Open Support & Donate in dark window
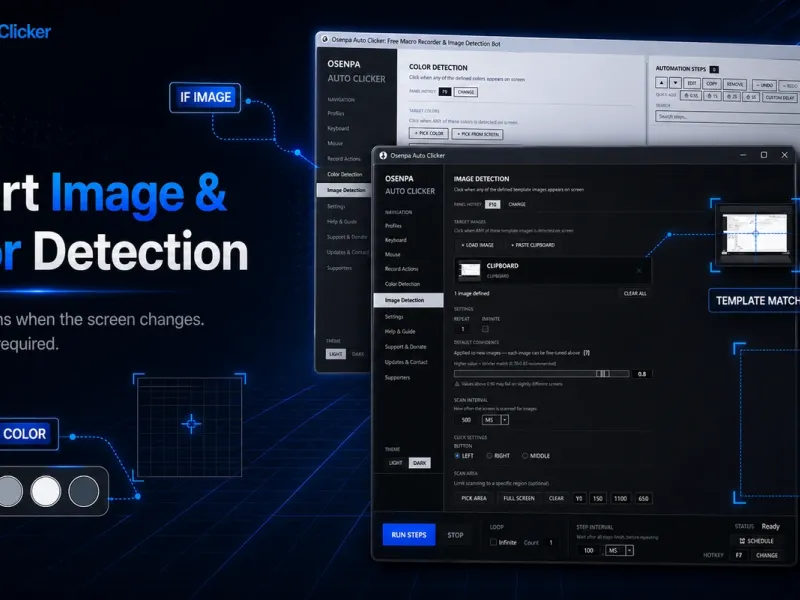The width and height of the screenshot is (800, 600). click(406, 346)
